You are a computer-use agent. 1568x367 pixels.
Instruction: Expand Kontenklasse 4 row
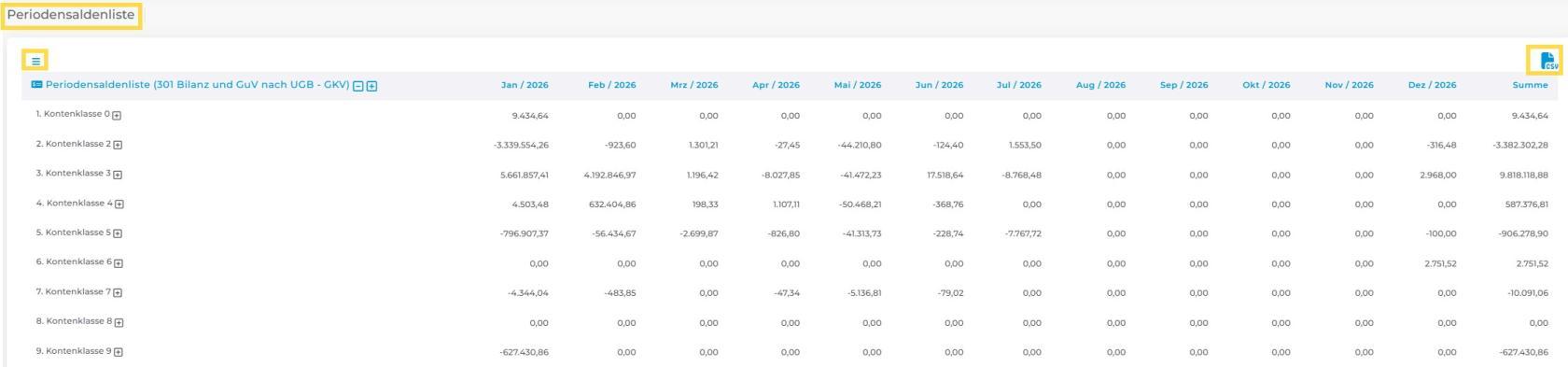[119, 205]
